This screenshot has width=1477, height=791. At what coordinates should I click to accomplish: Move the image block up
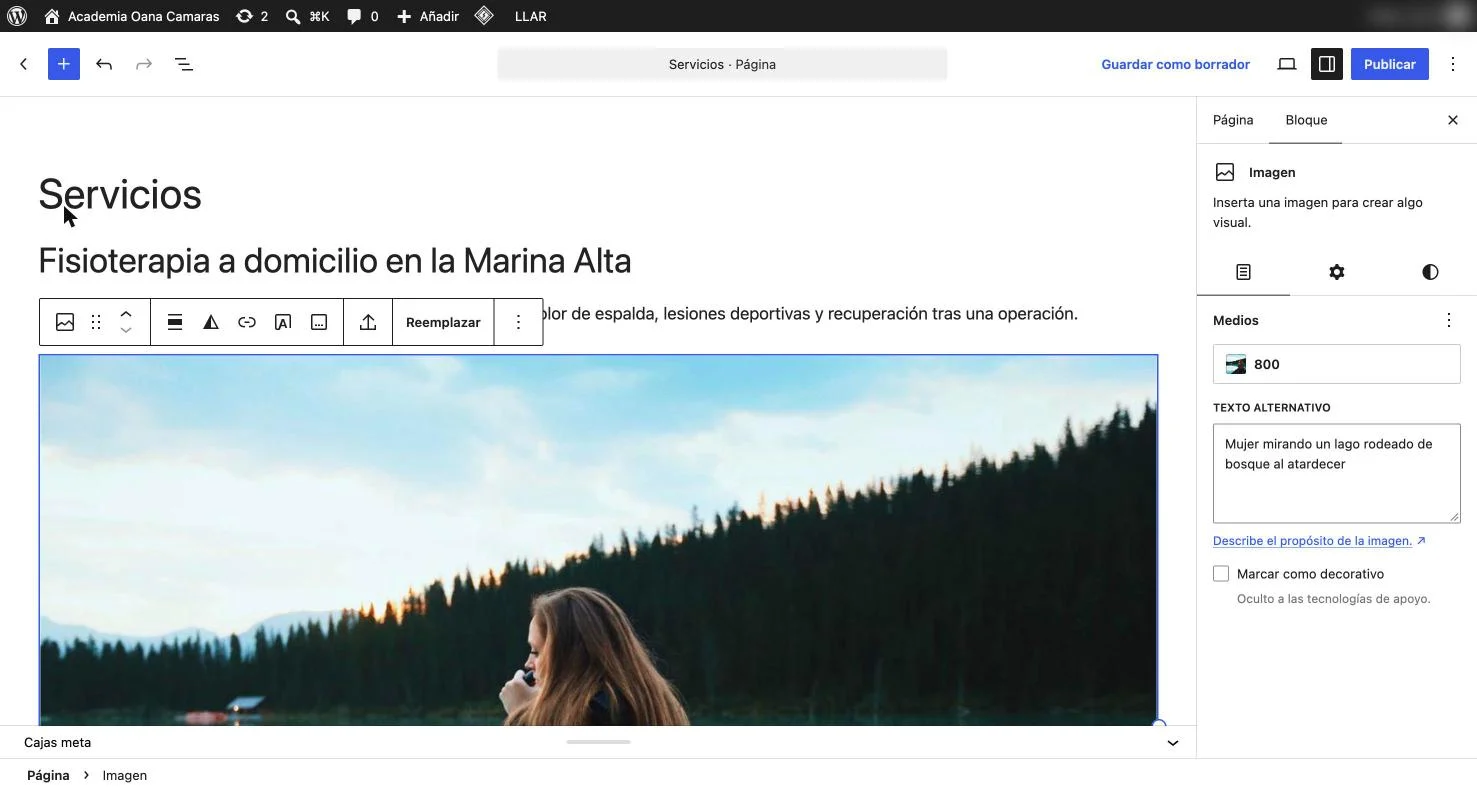[x=126, y=314]
